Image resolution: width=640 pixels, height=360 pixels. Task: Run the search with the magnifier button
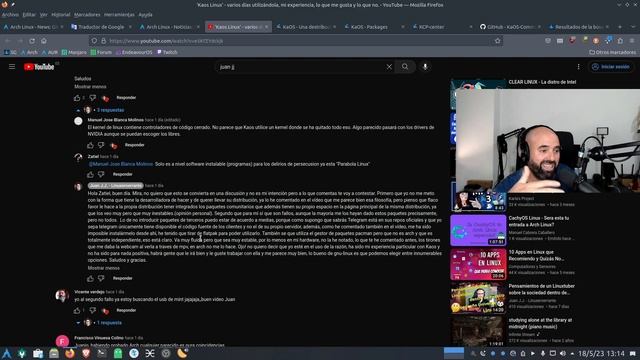(x=405, y=67)
